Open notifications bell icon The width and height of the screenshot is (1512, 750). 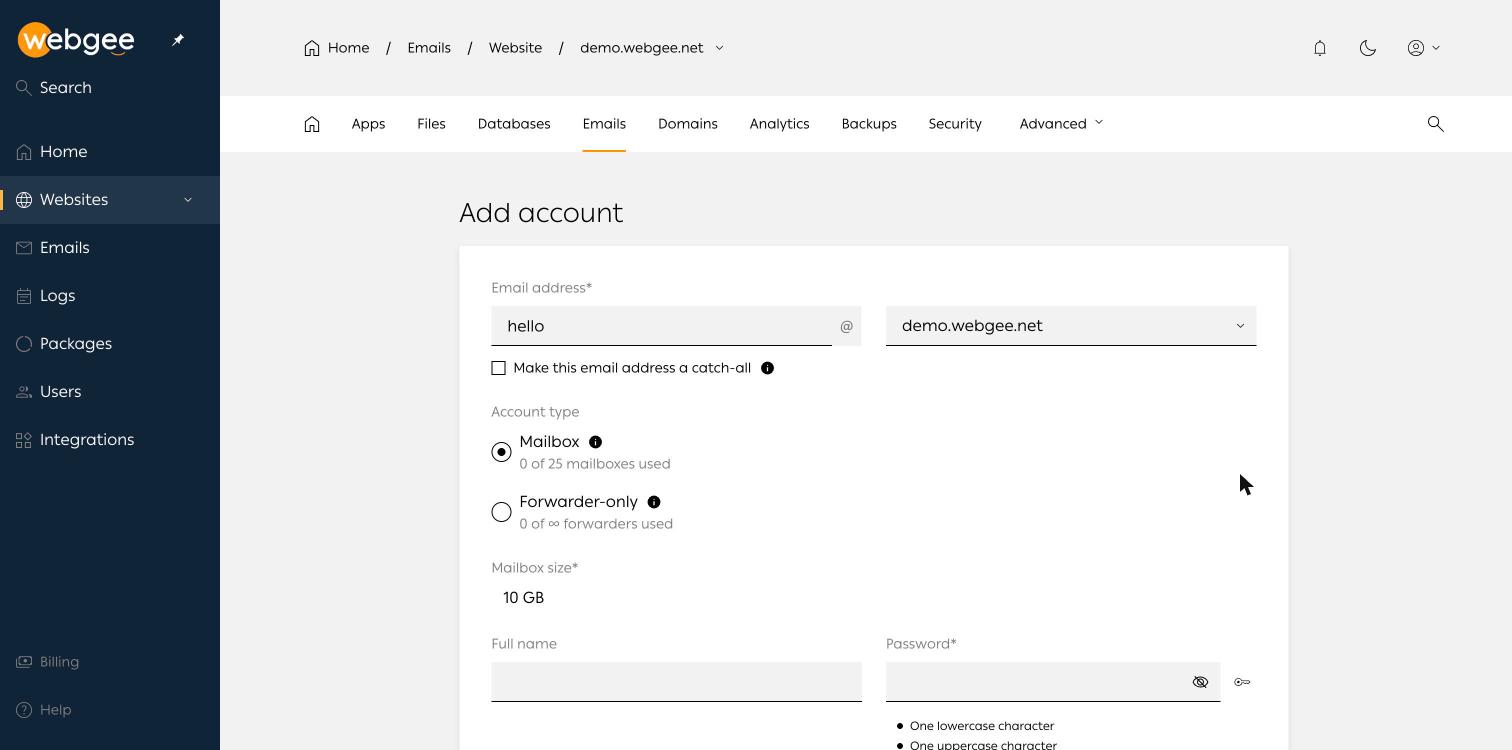click(1320, 48)
